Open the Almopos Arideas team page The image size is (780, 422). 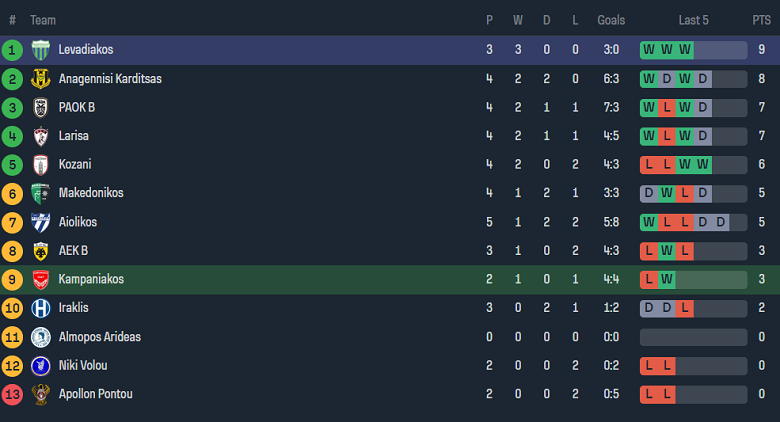(x=99, y=337)
